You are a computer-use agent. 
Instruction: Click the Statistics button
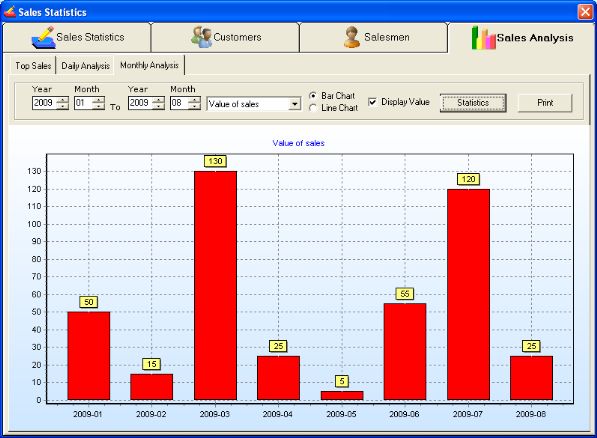coord(473,103)
